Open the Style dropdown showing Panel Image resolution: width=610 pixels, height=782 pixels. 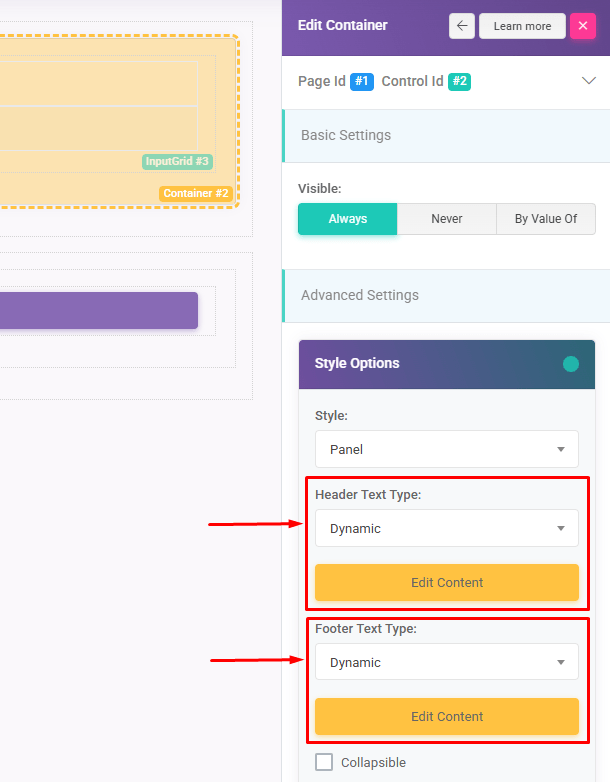click(446, 450)
